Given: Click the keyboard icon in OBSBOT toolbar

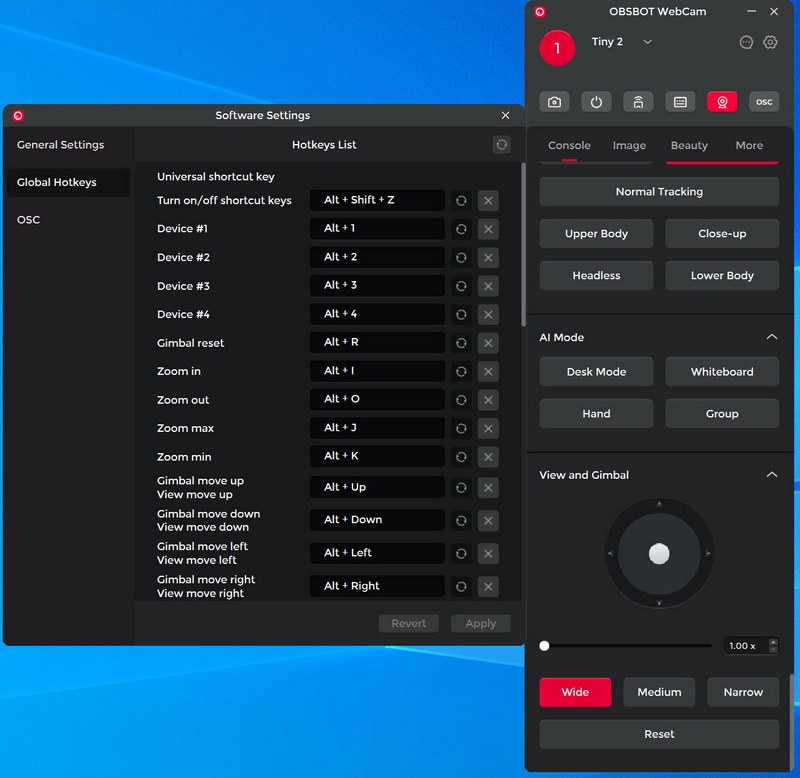Looking at the screenshot, I should pos(680,102).
